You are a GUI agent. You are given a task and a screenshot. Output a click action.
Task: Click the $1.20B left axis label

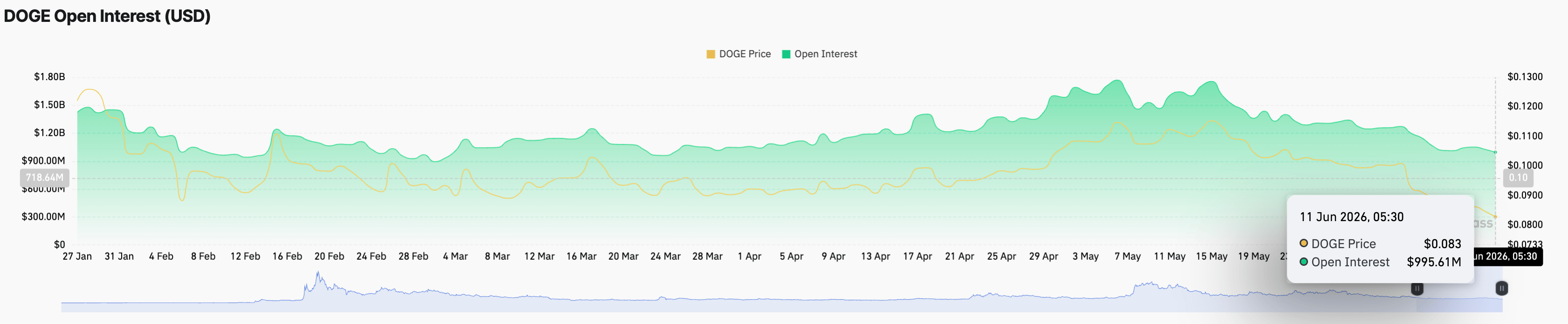click(x=49, y=133)
